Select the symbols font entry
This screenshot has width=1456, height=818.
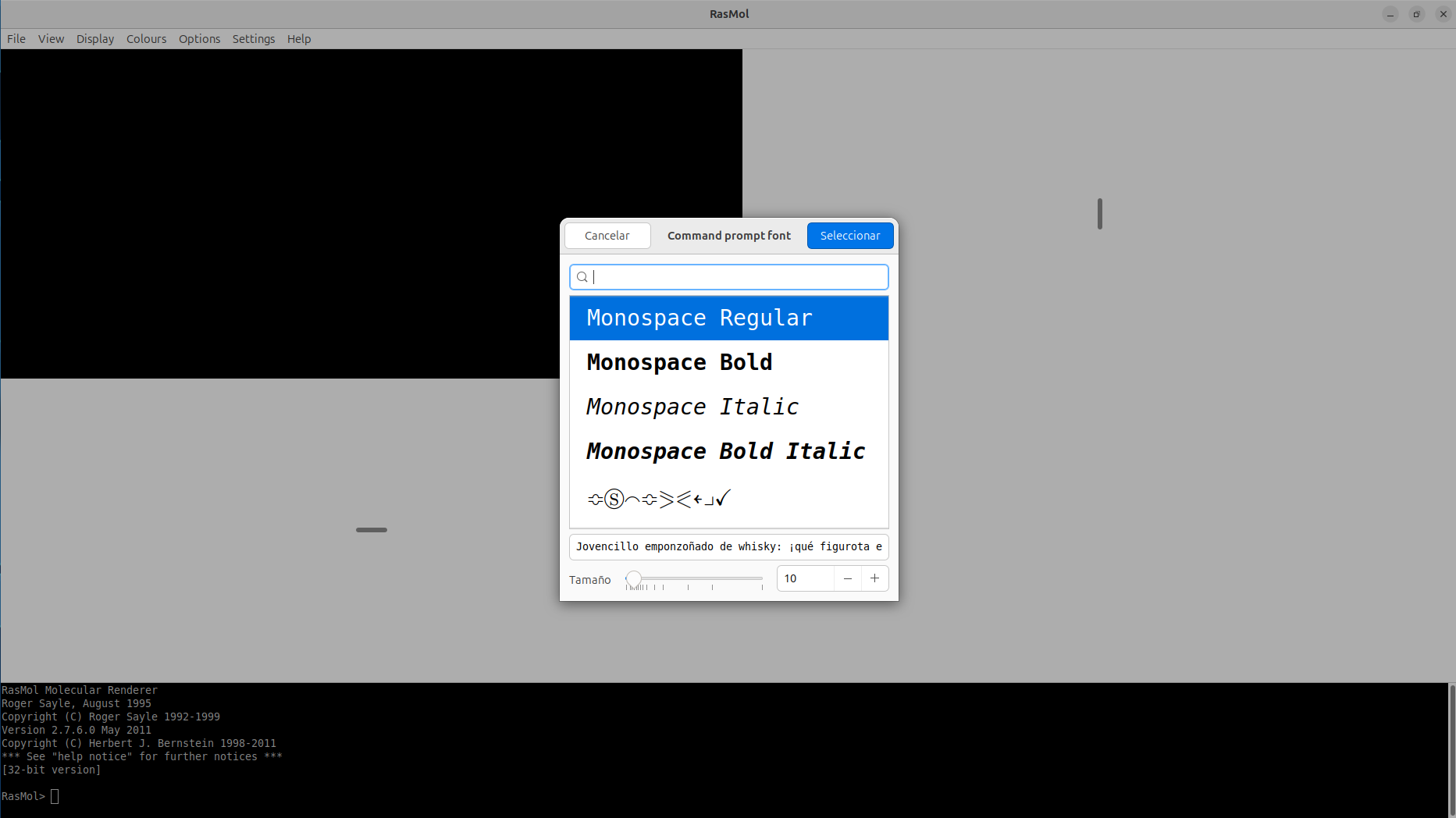coord(728,498)
